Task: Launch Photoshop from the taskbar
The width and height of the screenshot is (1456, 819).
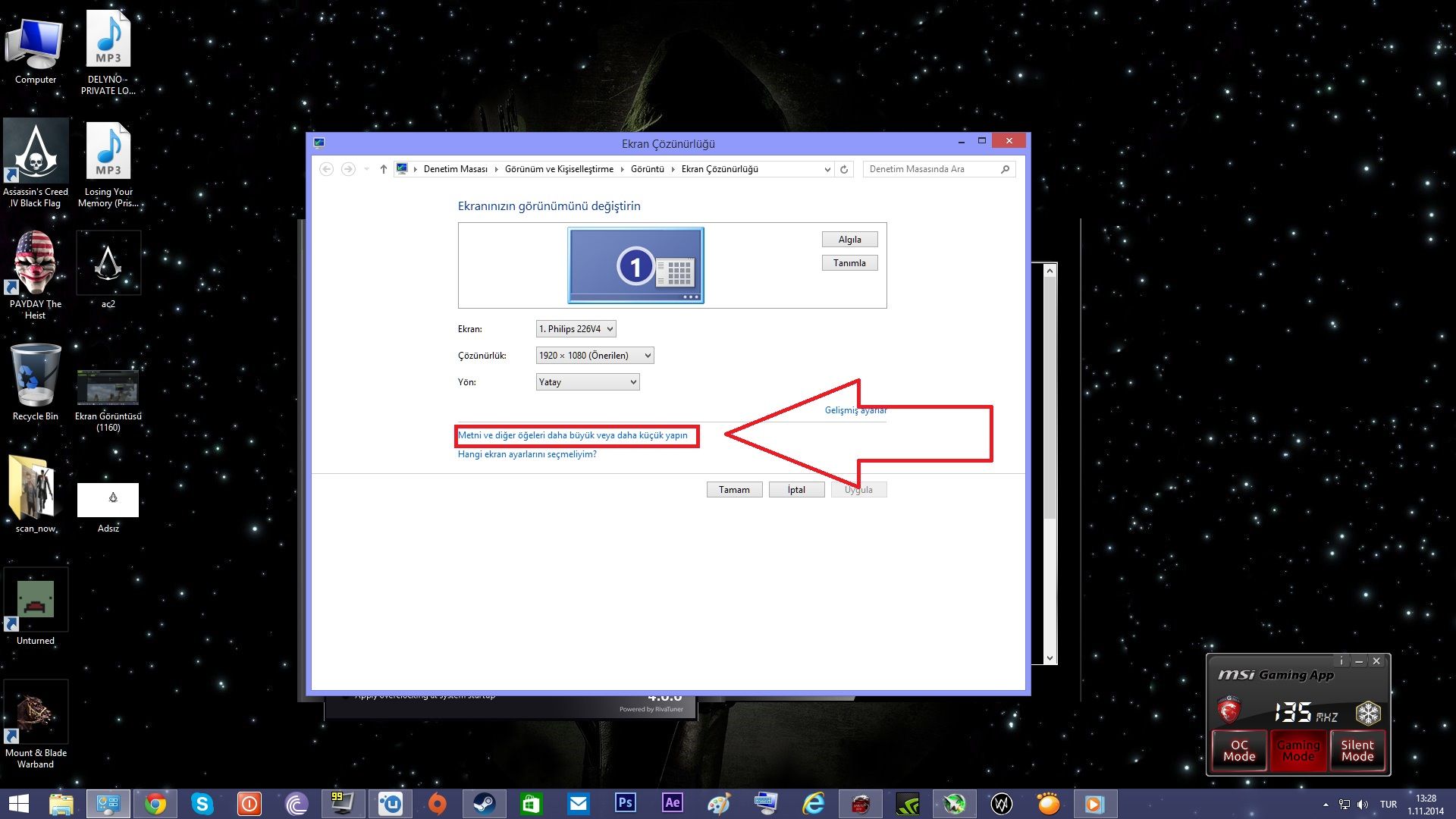Action: [x=625, y=803]
